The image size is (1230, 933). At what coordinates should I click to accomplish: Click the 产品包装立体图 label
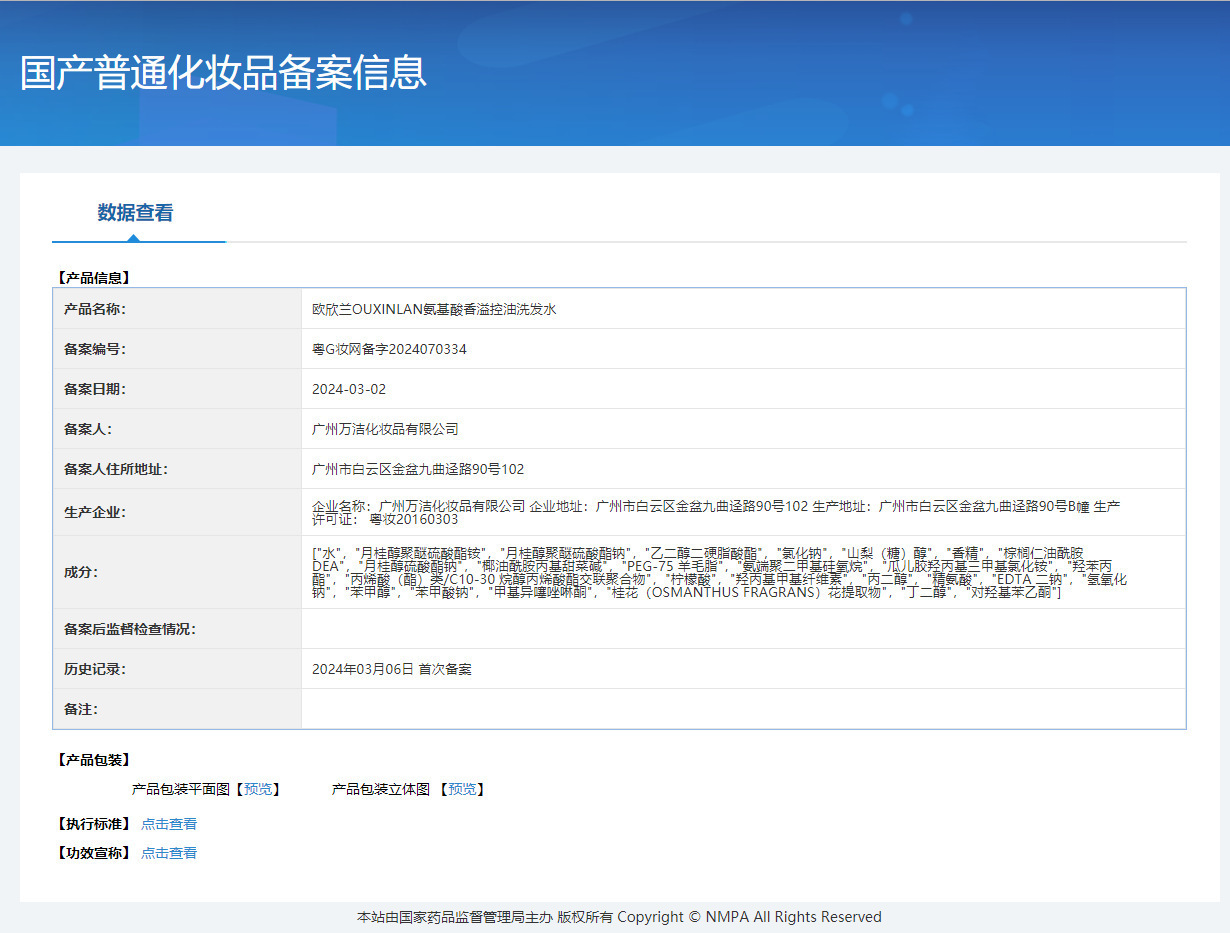(x=381, y=789)
